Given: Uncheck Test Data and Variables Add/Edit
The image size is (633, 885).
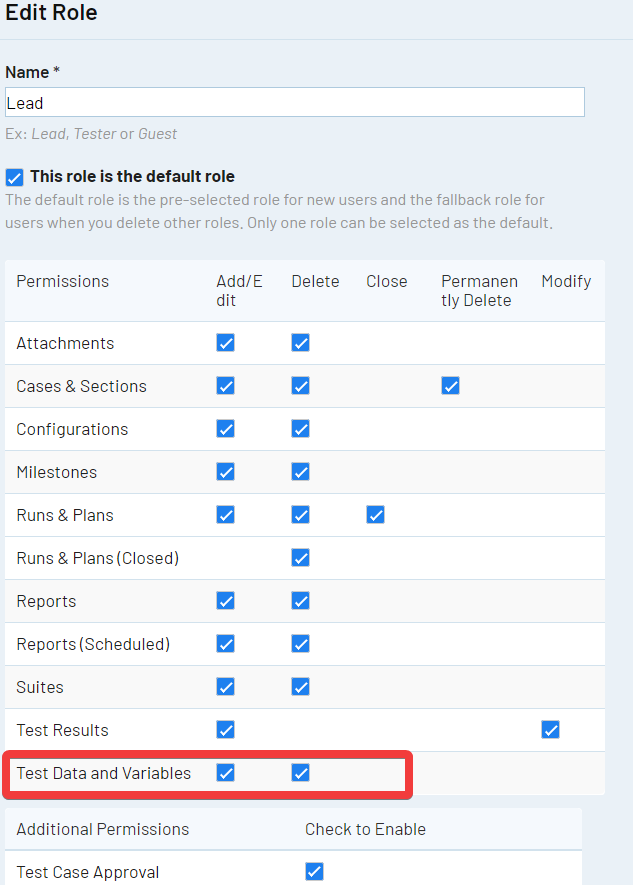Looking at the screenshot, I should point(226,773).
